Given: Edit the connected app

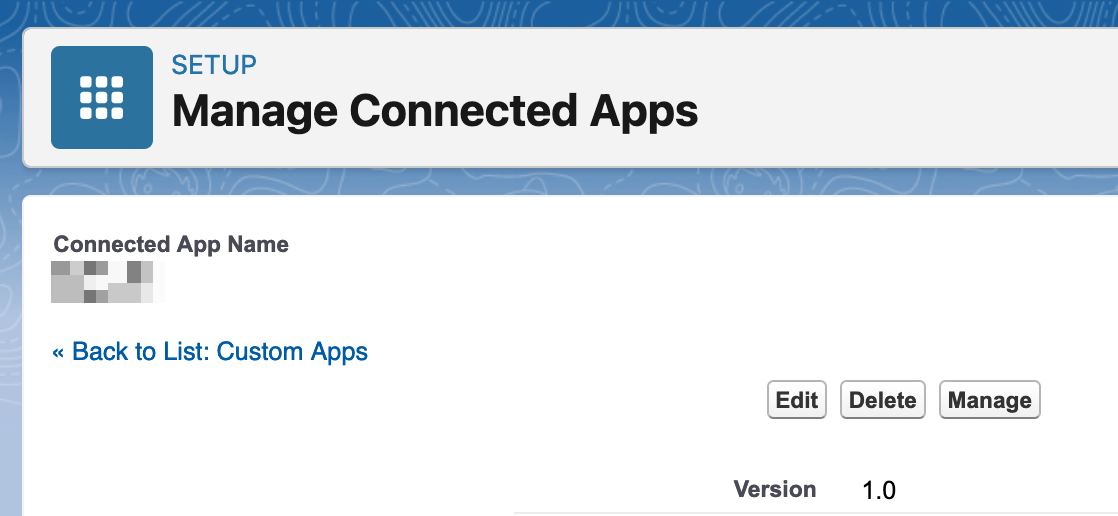Looking at the screenshot, I should [x=797, y=400].
